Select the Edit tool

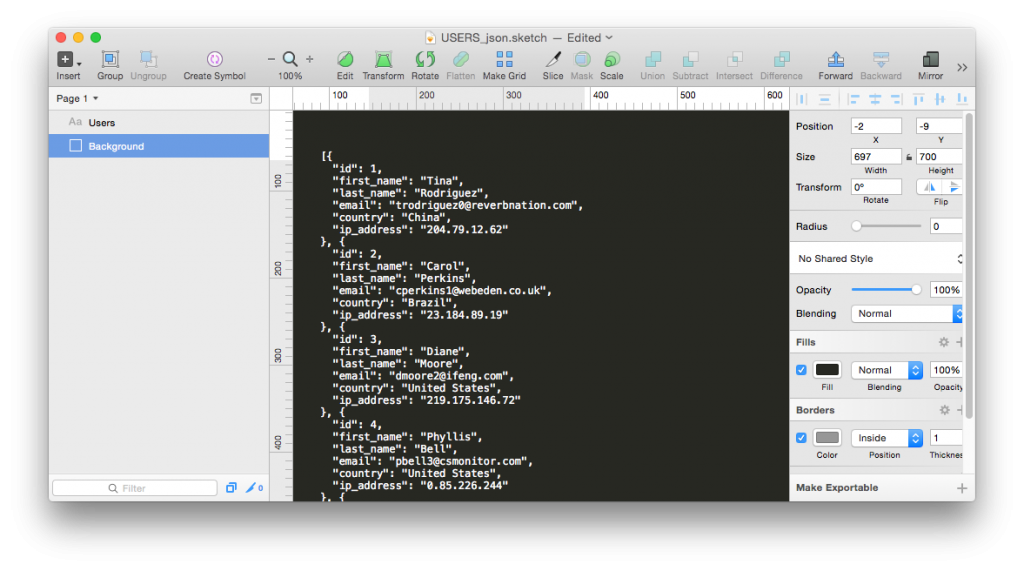[345, 59]
